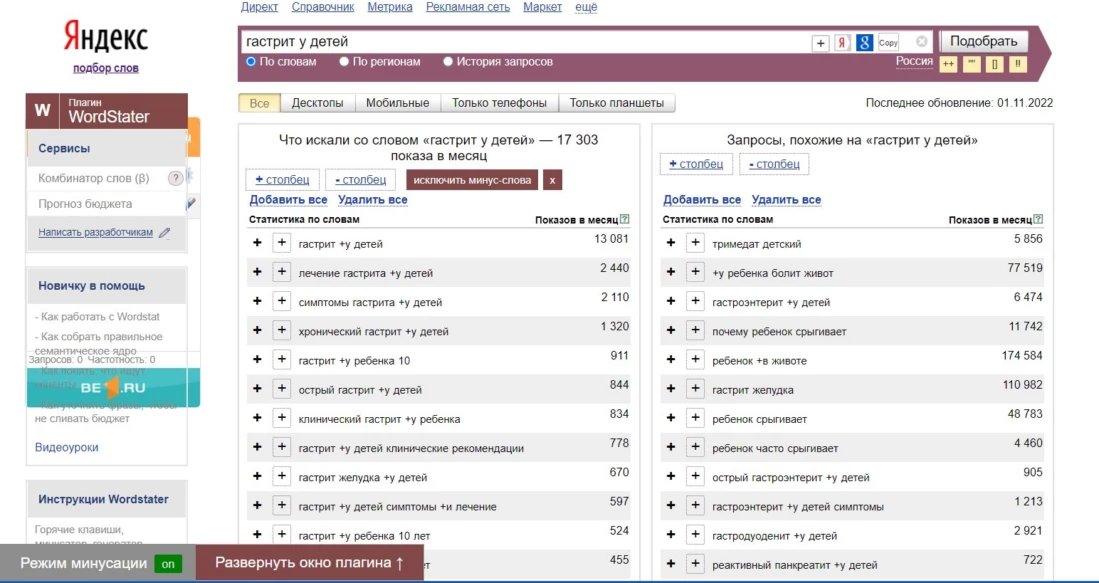Open the Россия region selector
The width and height of the screenshot is (1099, 583).
[914, 61]
